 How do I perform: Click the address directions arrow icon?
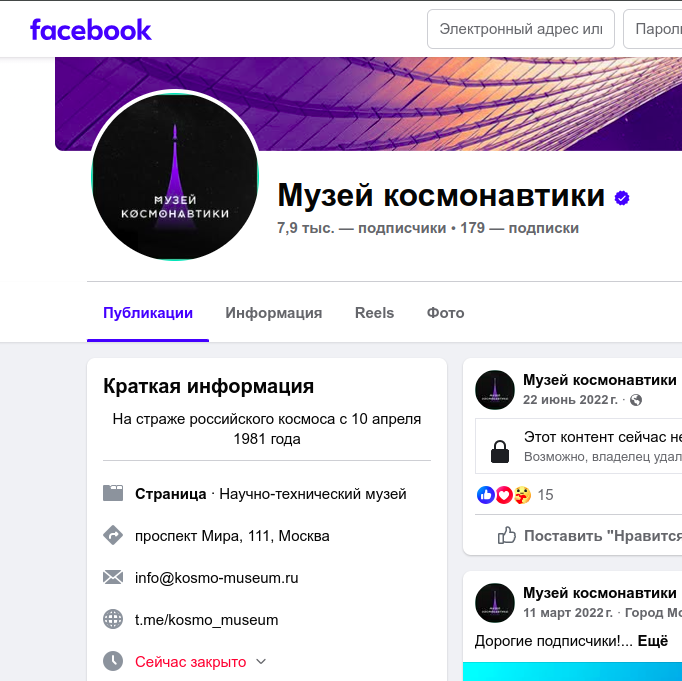[x=113, y=535]
